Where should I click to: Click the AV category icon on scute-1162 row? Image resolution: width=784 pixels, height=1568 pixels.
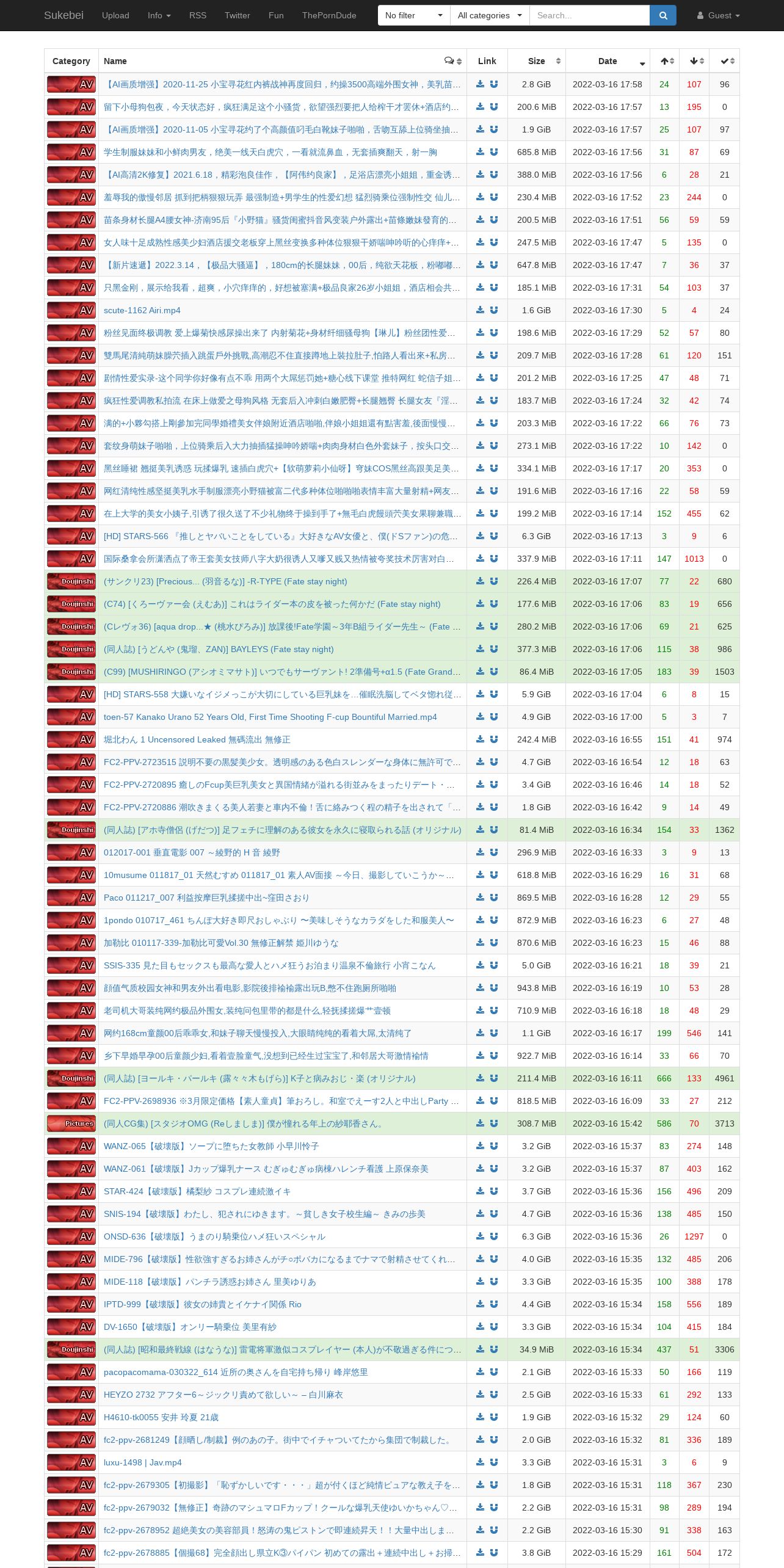click(71, 310)
